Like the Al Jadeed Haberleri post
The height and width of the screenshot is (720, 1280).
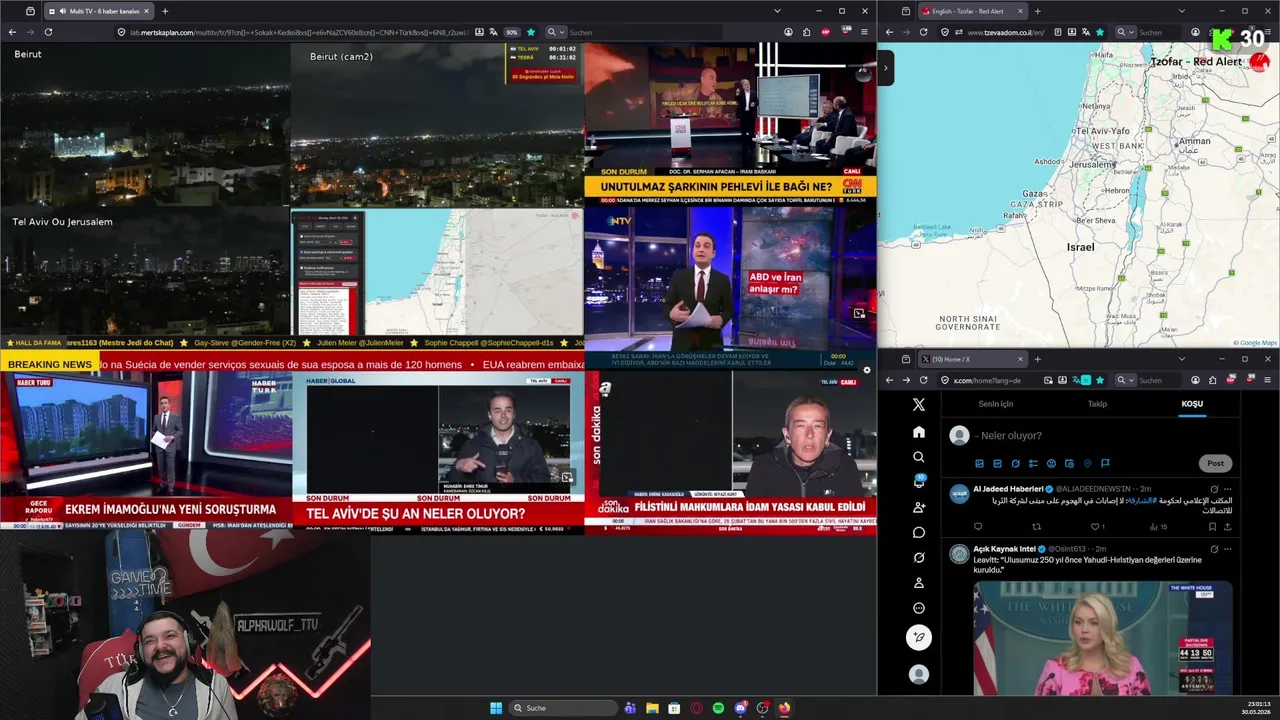coord(1097,526)
